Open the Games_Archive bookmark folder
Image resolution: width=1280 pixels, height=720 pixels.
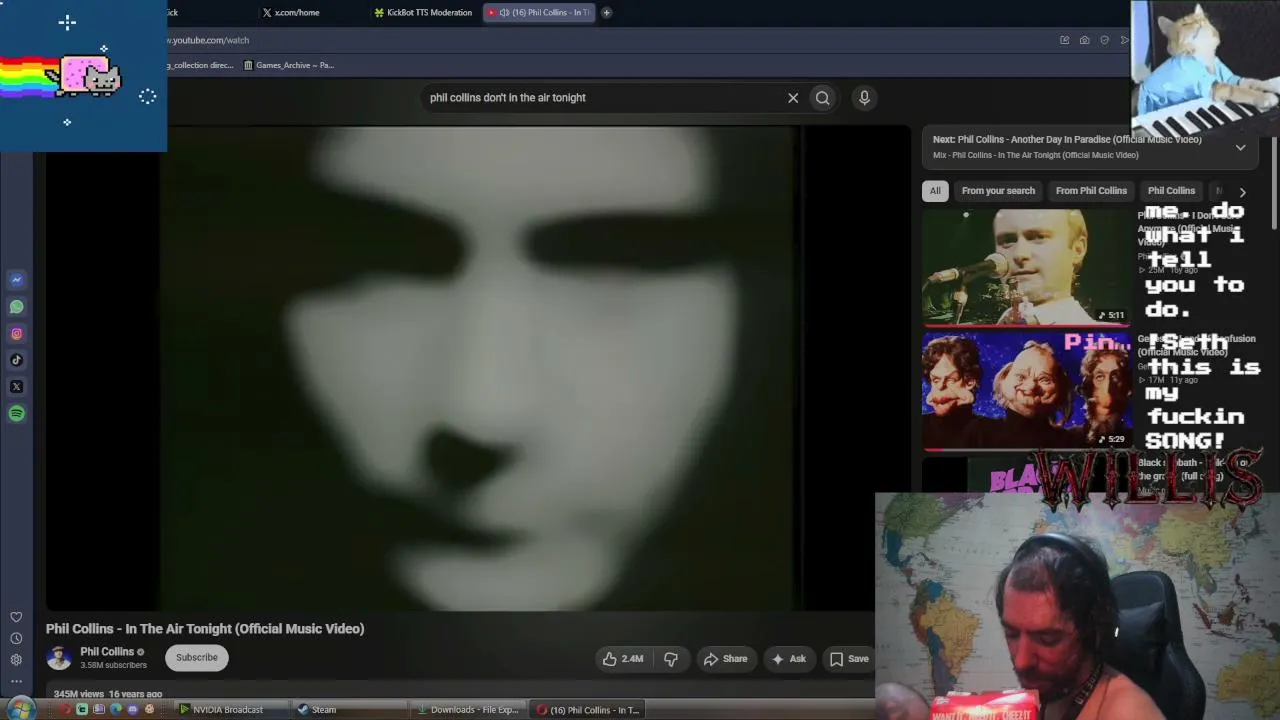pos(289,65)
